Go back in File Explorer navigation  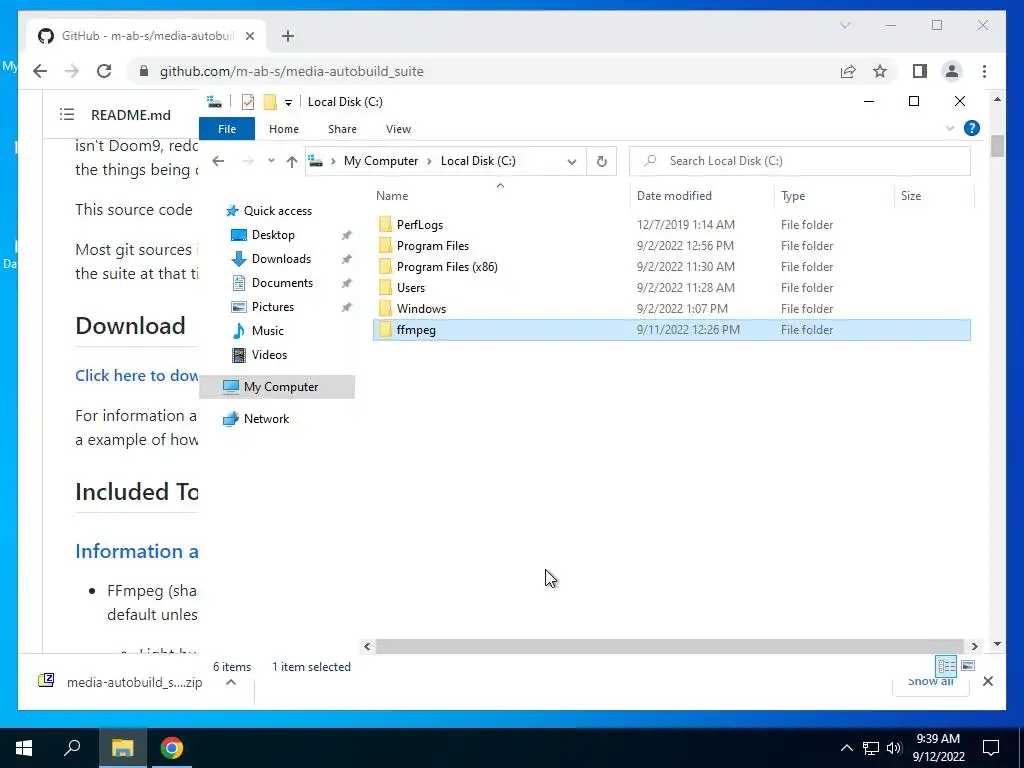tap(218, 161)
